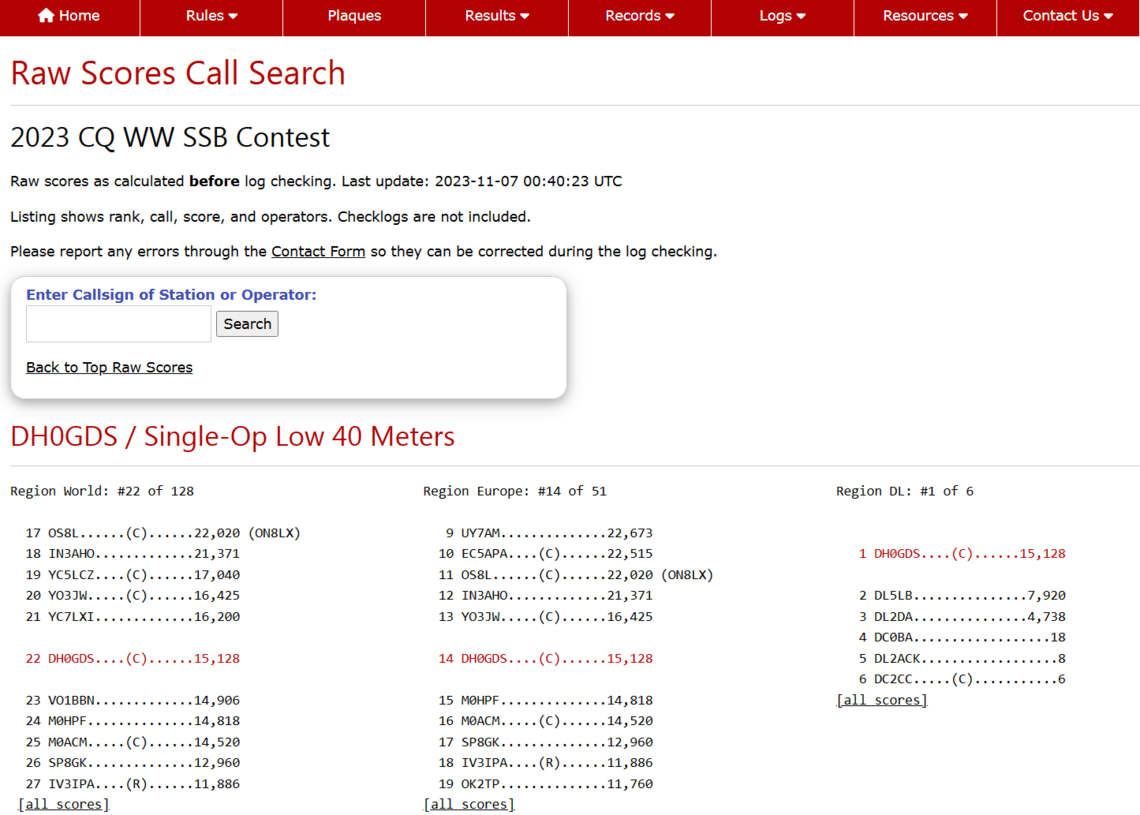Expand the Results dropdown menu

point(497,16)
